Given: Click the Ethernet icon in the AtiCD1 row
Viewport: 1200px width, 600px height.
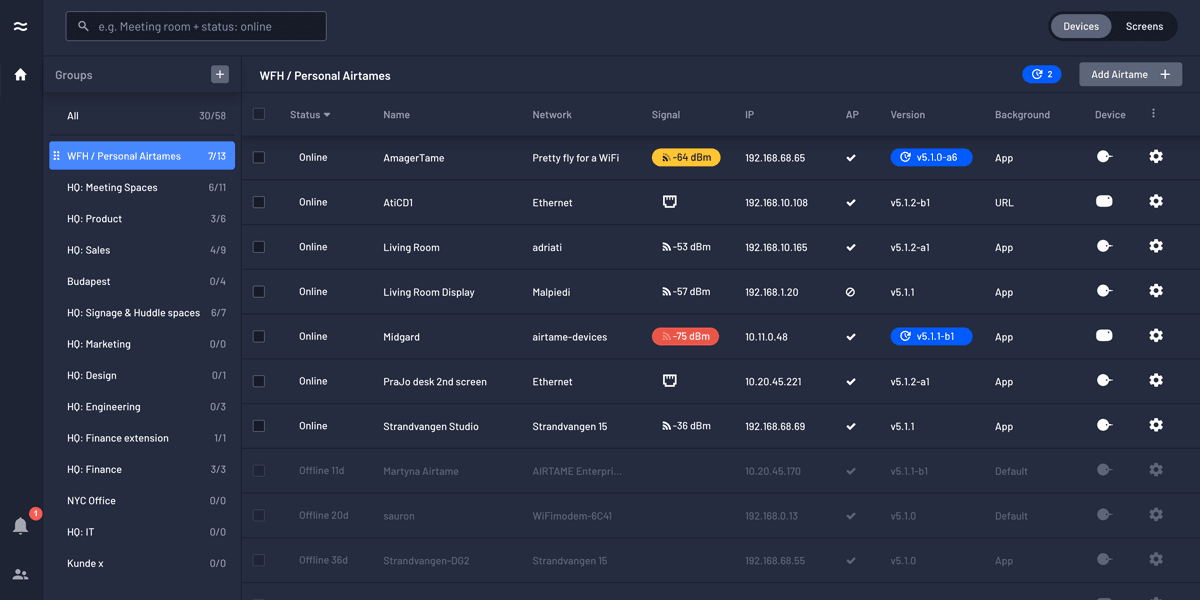Looking at the screenshot, I should tap(668, 201).
